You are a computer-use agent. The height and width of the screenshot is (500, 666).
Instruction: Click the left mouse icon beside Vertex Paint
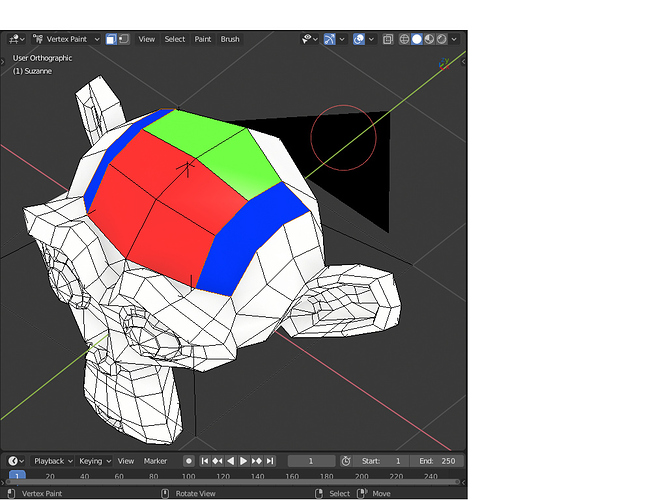pos(11,494)
